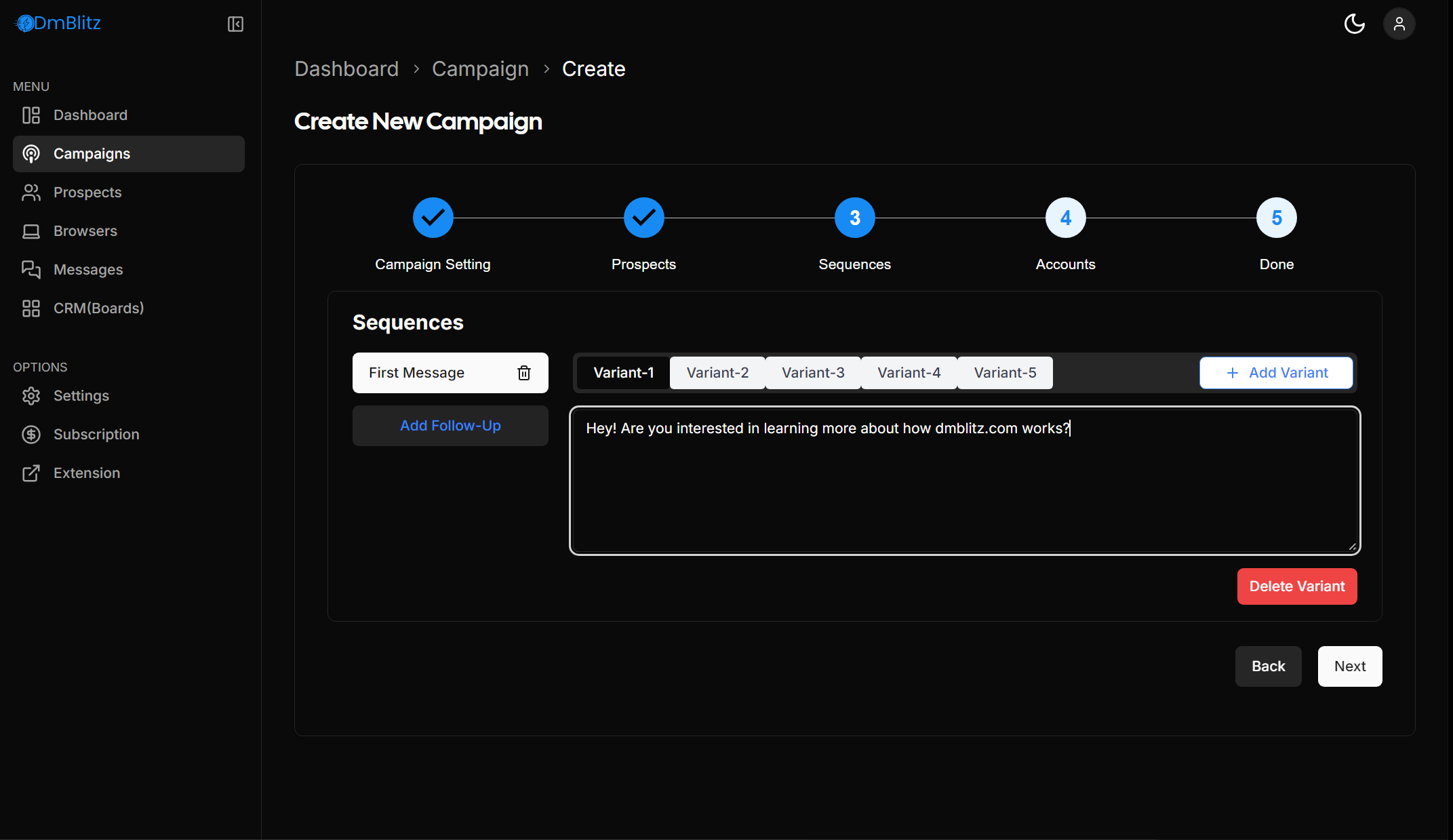Click the Campaign Setting step label

click(433, 264)
